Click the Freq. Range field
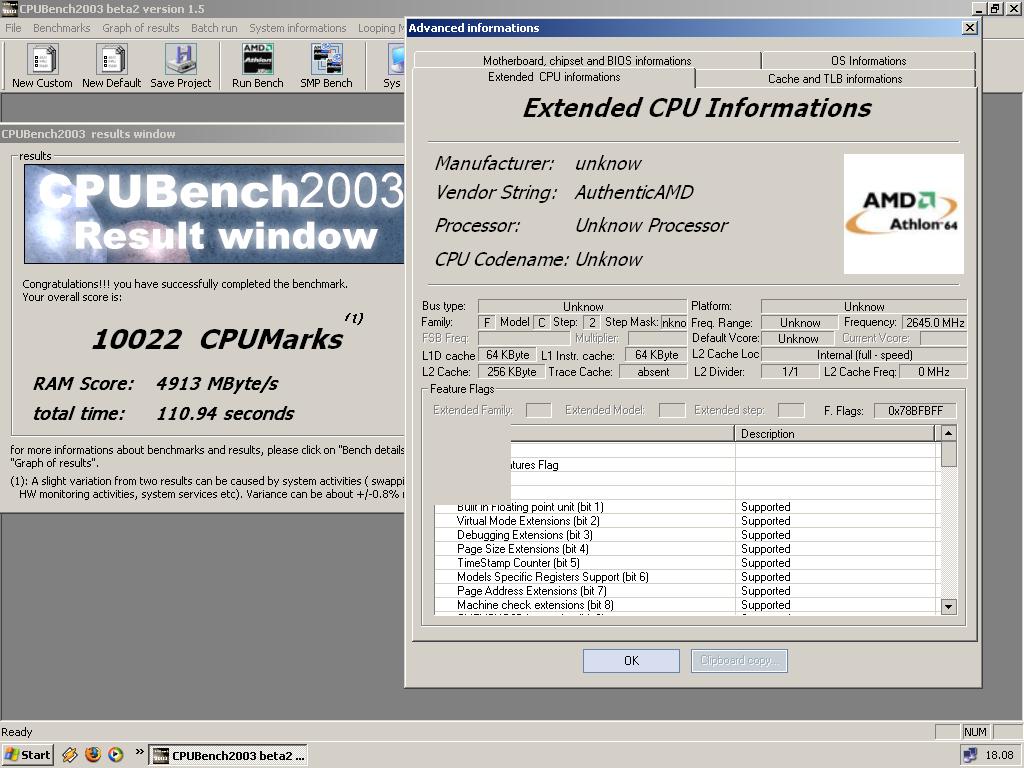The height and width of the screenshot is (768, 1024). click(800, 323)
